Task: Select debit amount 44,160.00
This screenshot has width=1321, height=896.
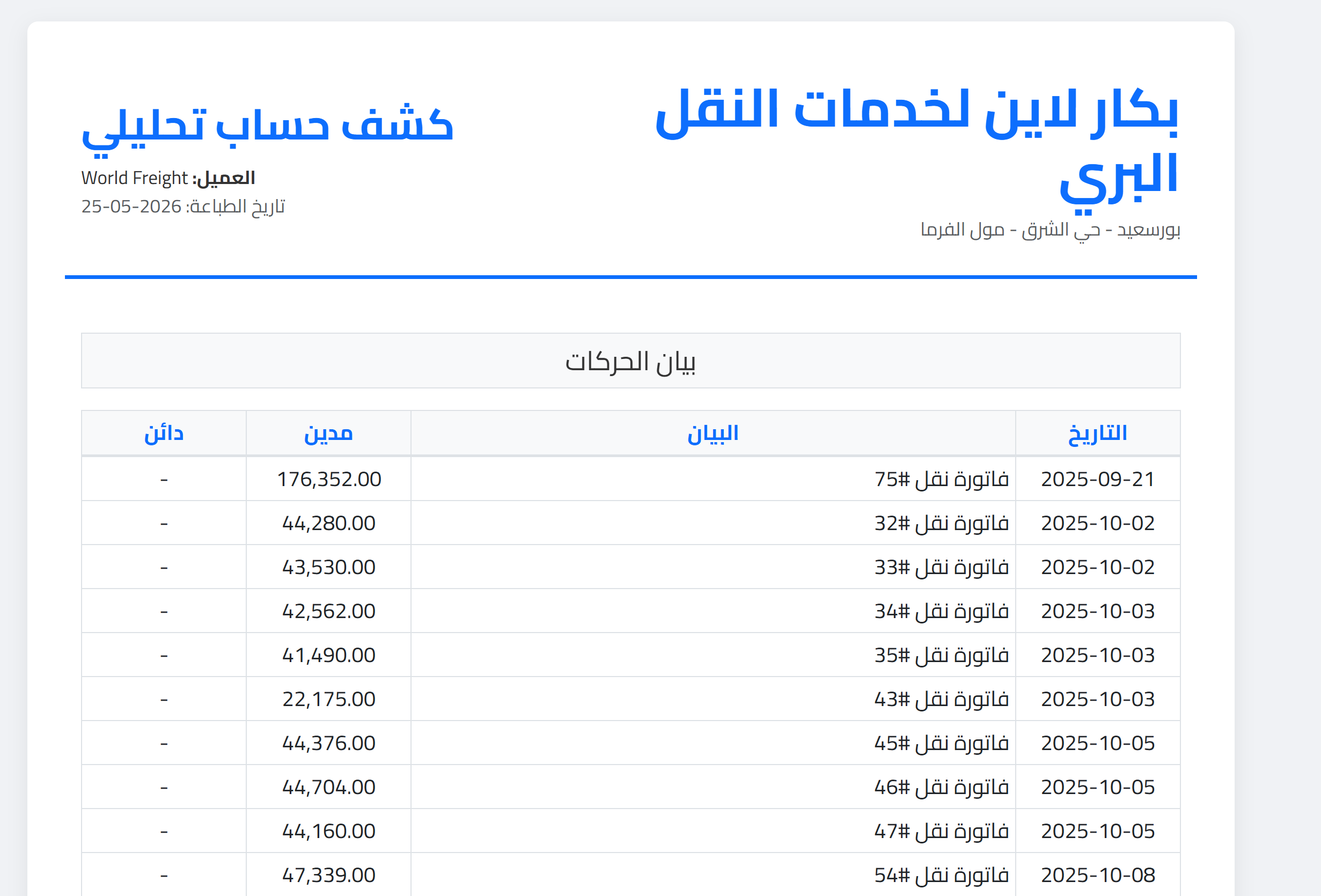Action: 329,831
